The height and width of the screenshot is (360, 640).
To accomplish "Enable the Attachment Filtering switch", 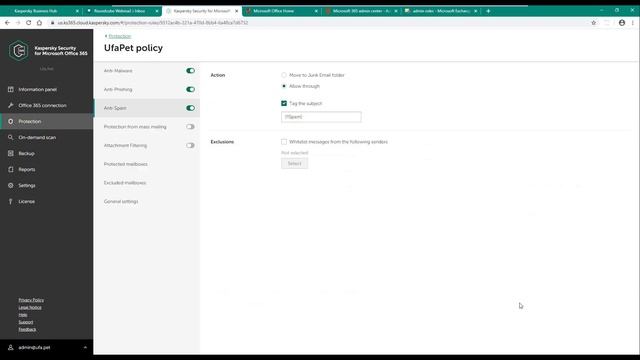I will [190, 145].
